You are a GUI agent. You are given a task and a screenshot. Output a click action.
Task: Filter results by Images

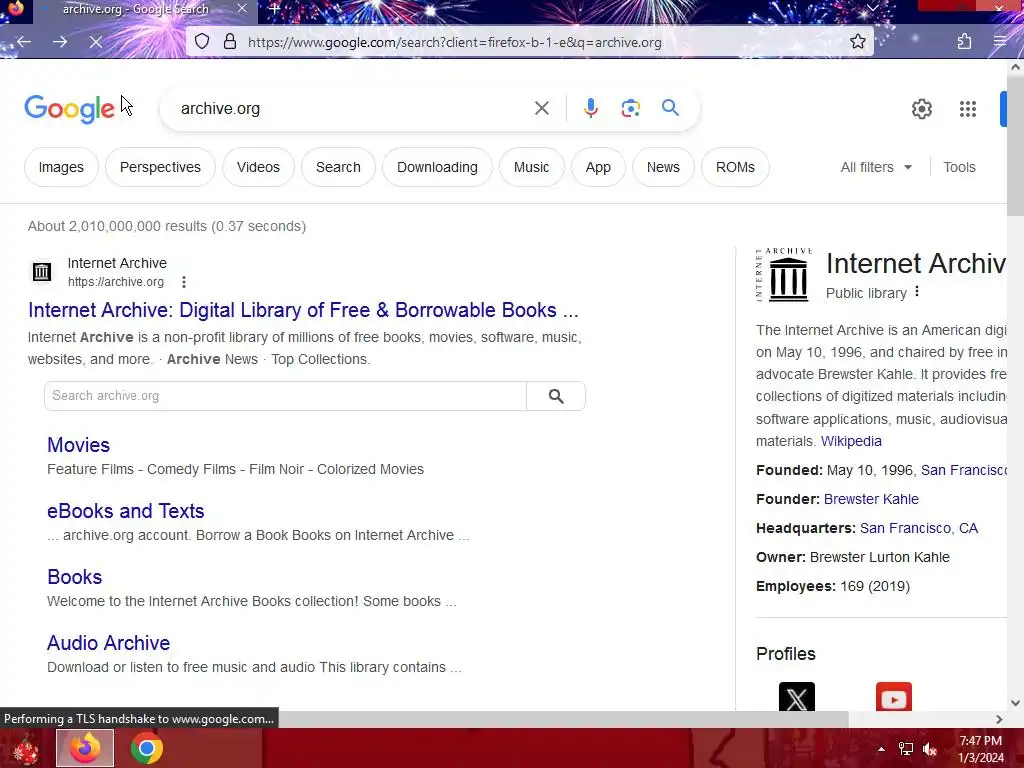(61, 167)
